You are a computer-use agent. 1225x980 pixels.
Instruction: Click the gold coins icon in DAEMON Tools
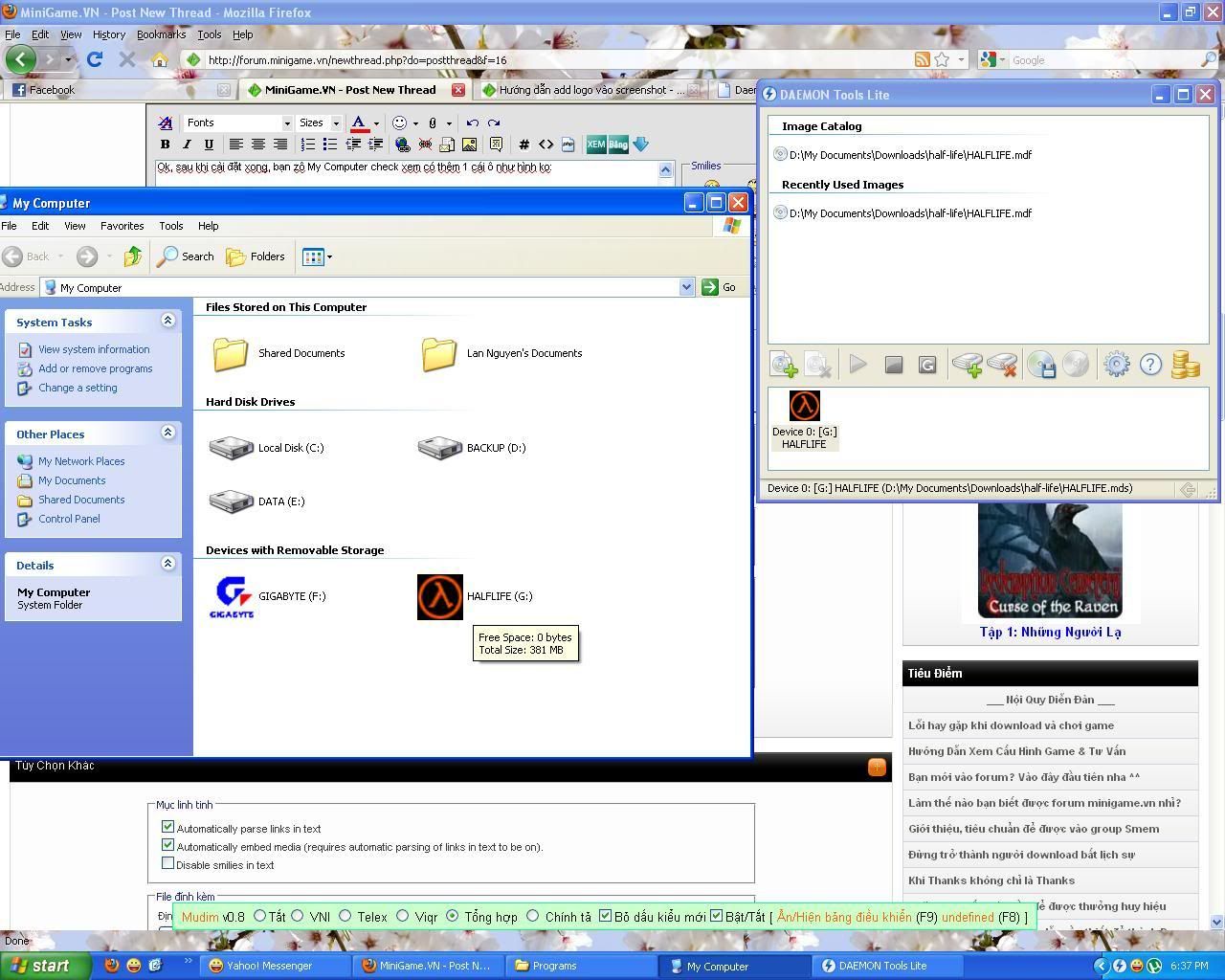click(1185, 365)
